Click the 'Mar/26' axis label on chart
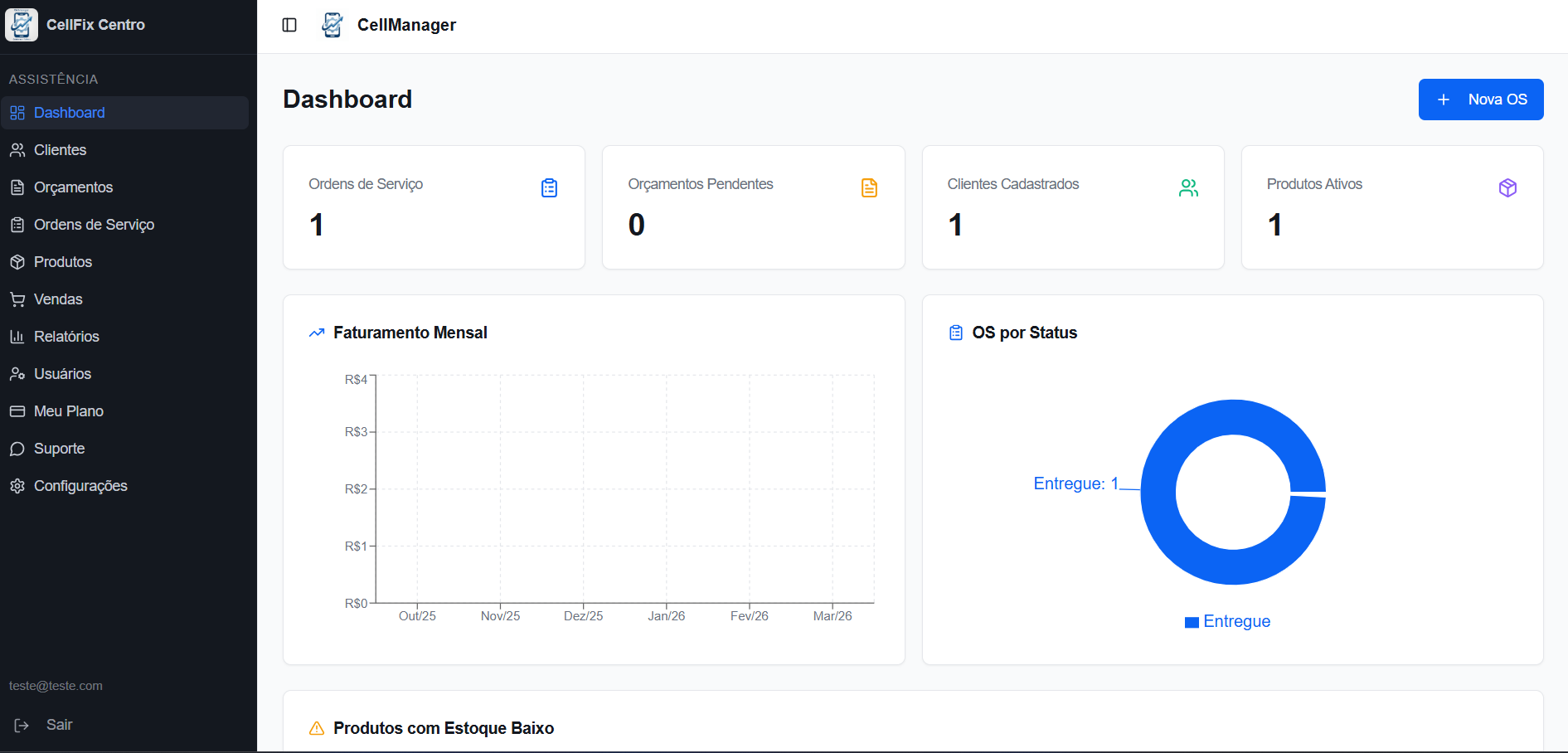This screenshot has width=1568, height=753. (833, 616)
